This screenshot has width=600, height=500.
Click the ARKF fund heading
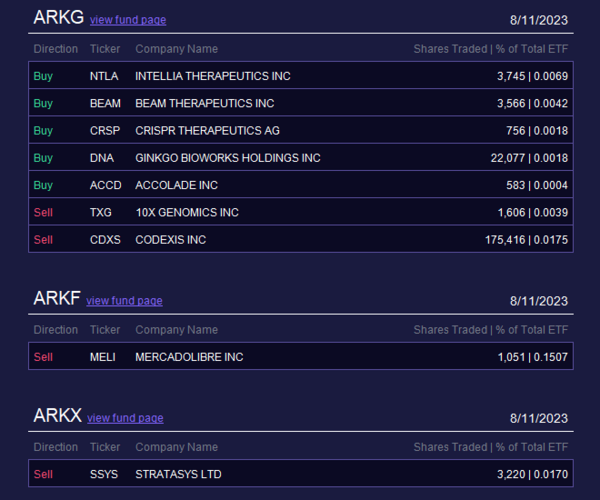(57, 298)
